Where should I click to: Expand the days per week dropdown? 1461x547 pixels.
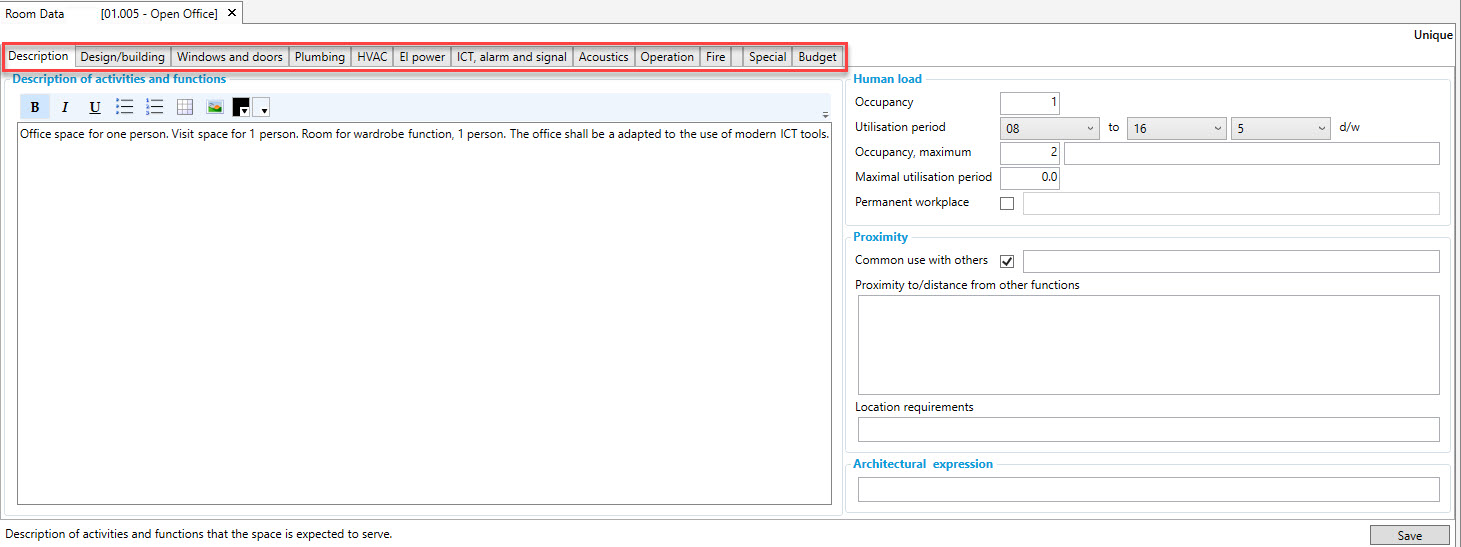(1281, 129)
